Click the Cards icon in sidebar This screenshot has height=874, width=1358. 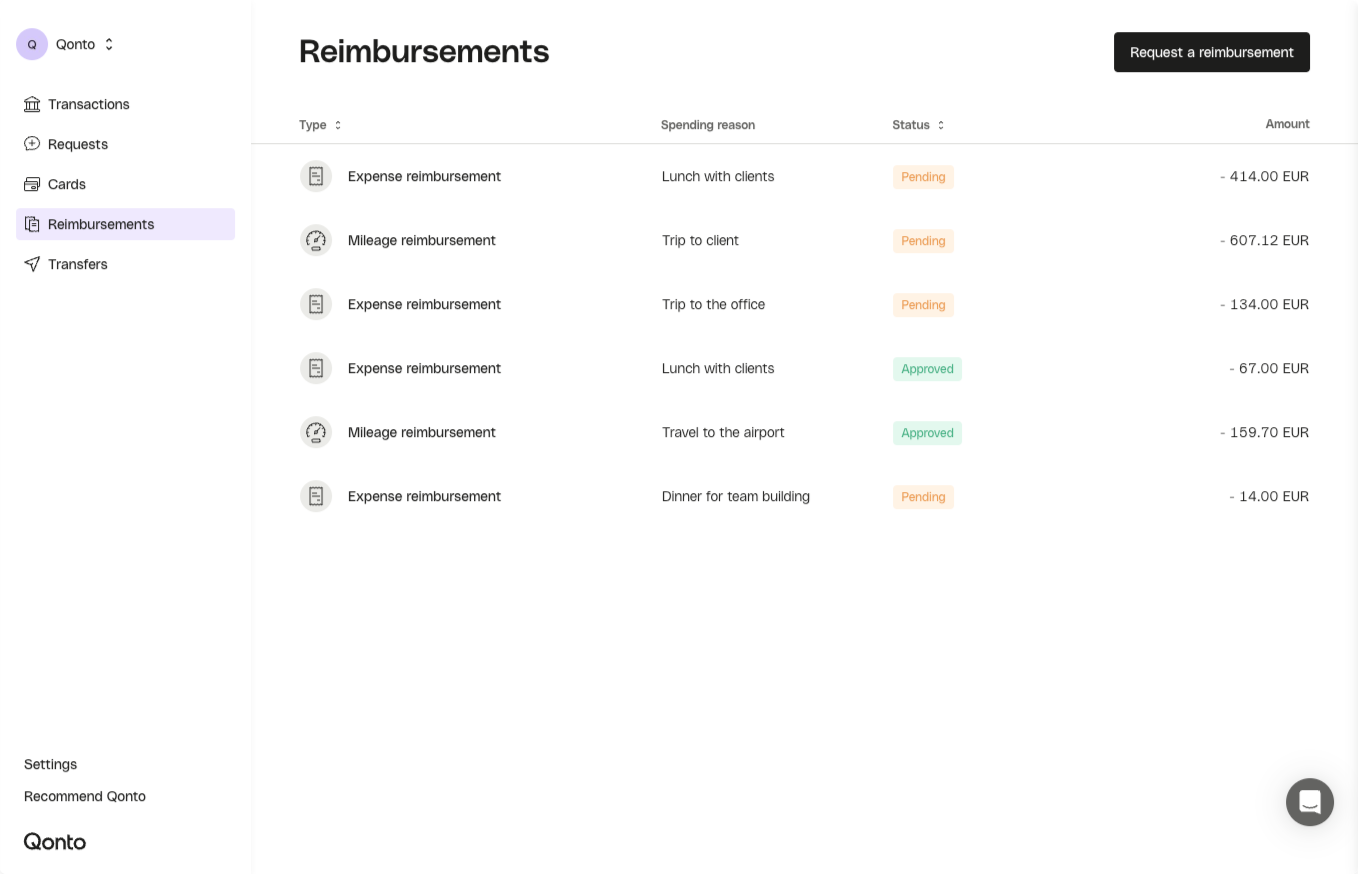pyautogui.click(x=32, y=184)
